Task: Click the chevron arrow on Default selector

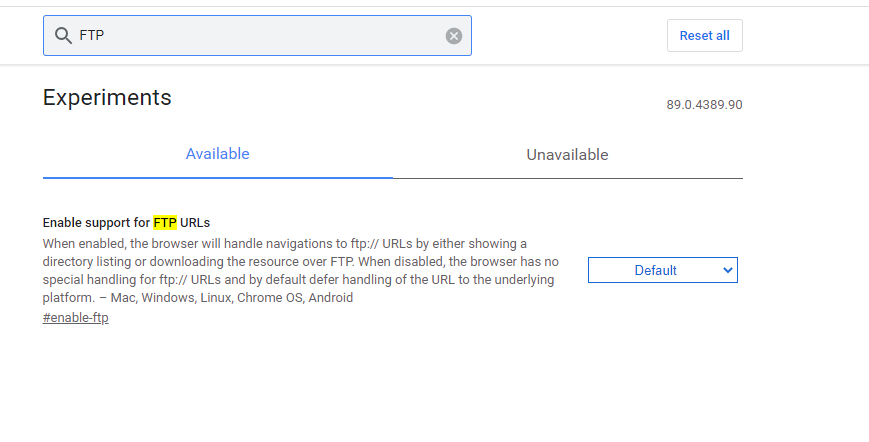Action: point(728,270)
